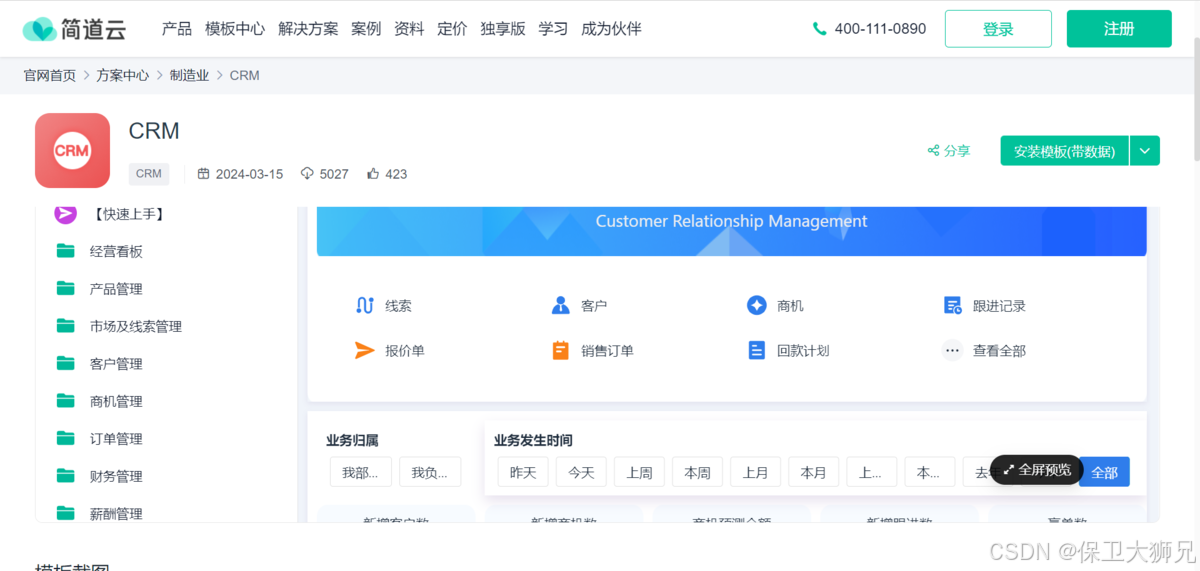Click the 订单管理 folder icon
Image resolution: width=1200 pixels, height=571 pixels.
click(66, 438)
